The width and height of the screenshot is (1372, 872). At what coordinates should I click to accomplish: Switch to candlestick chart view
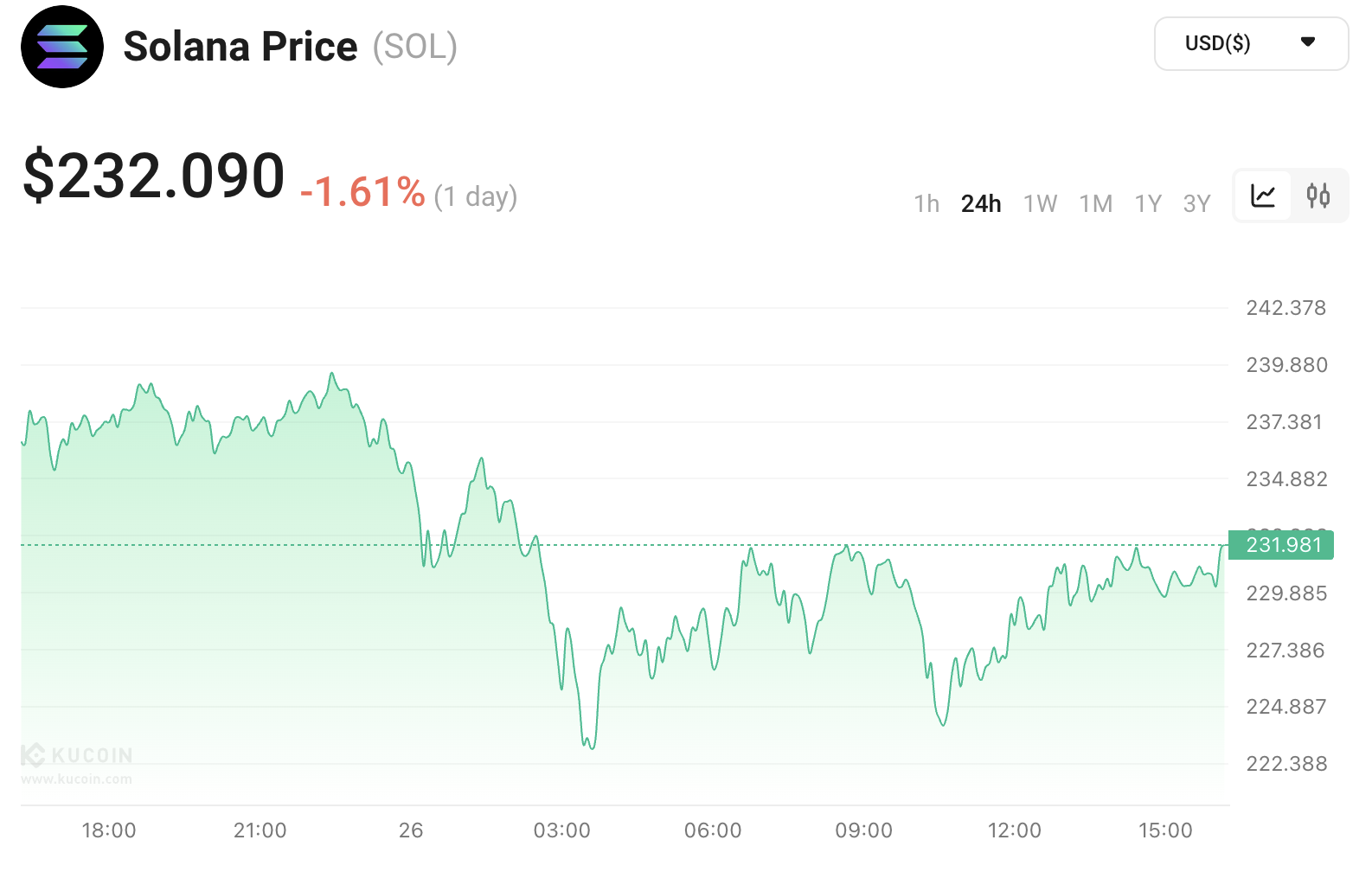pyautogui.click(x=1318, y=196)
